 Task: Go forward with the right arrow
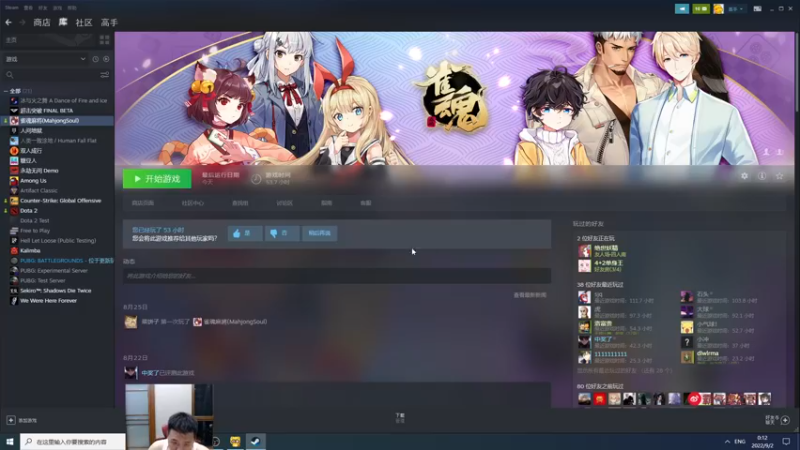(22, 22)
